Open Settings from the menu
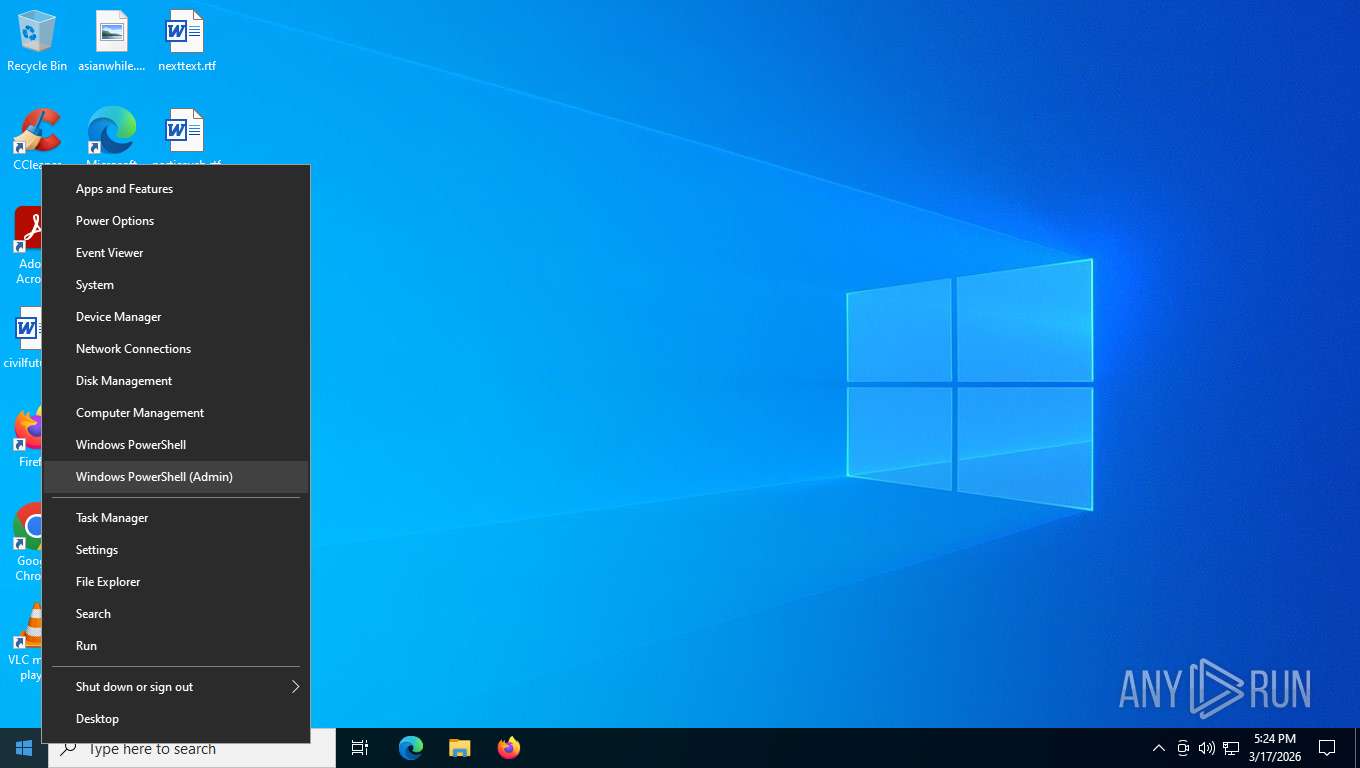 coord(176,550)
